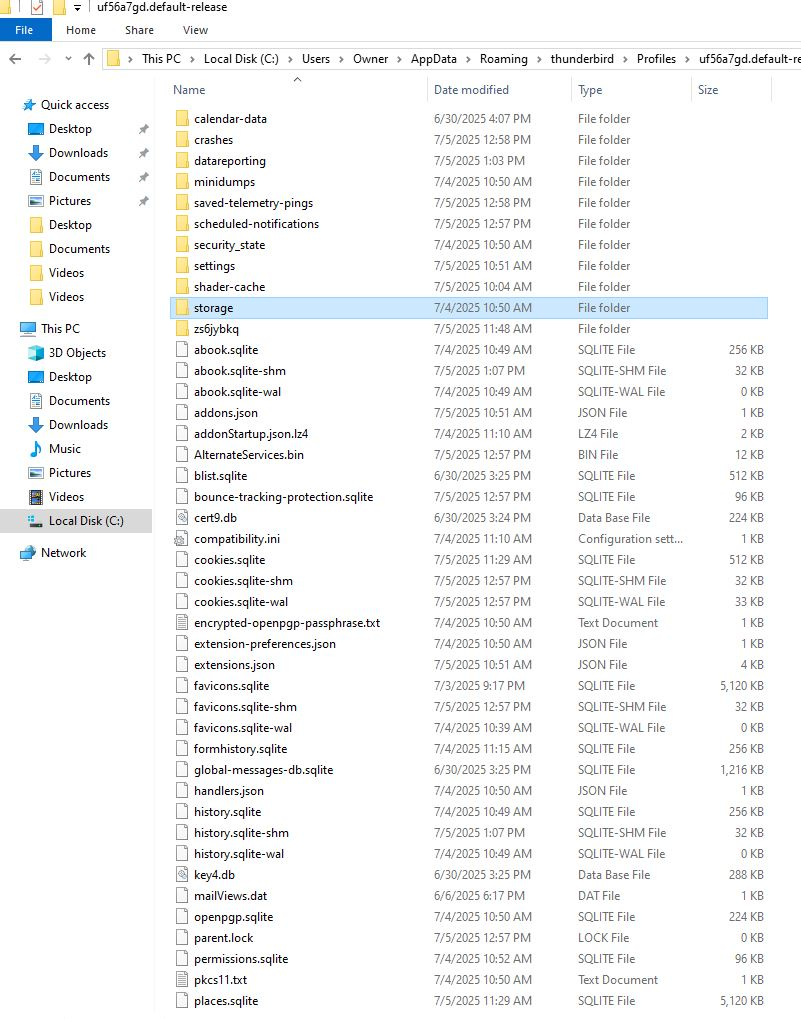Select compatibility.ini configuration file icon
Image resolution: width=801 pixels, height=1019 pixels.
(x=181, y=539)
